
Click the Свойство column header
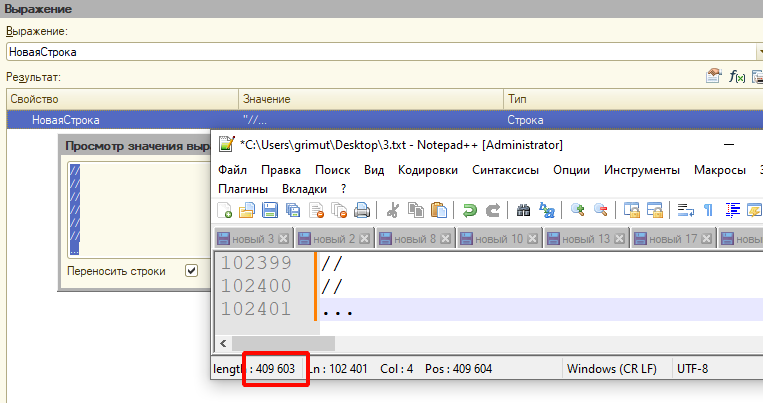[123, 99]
